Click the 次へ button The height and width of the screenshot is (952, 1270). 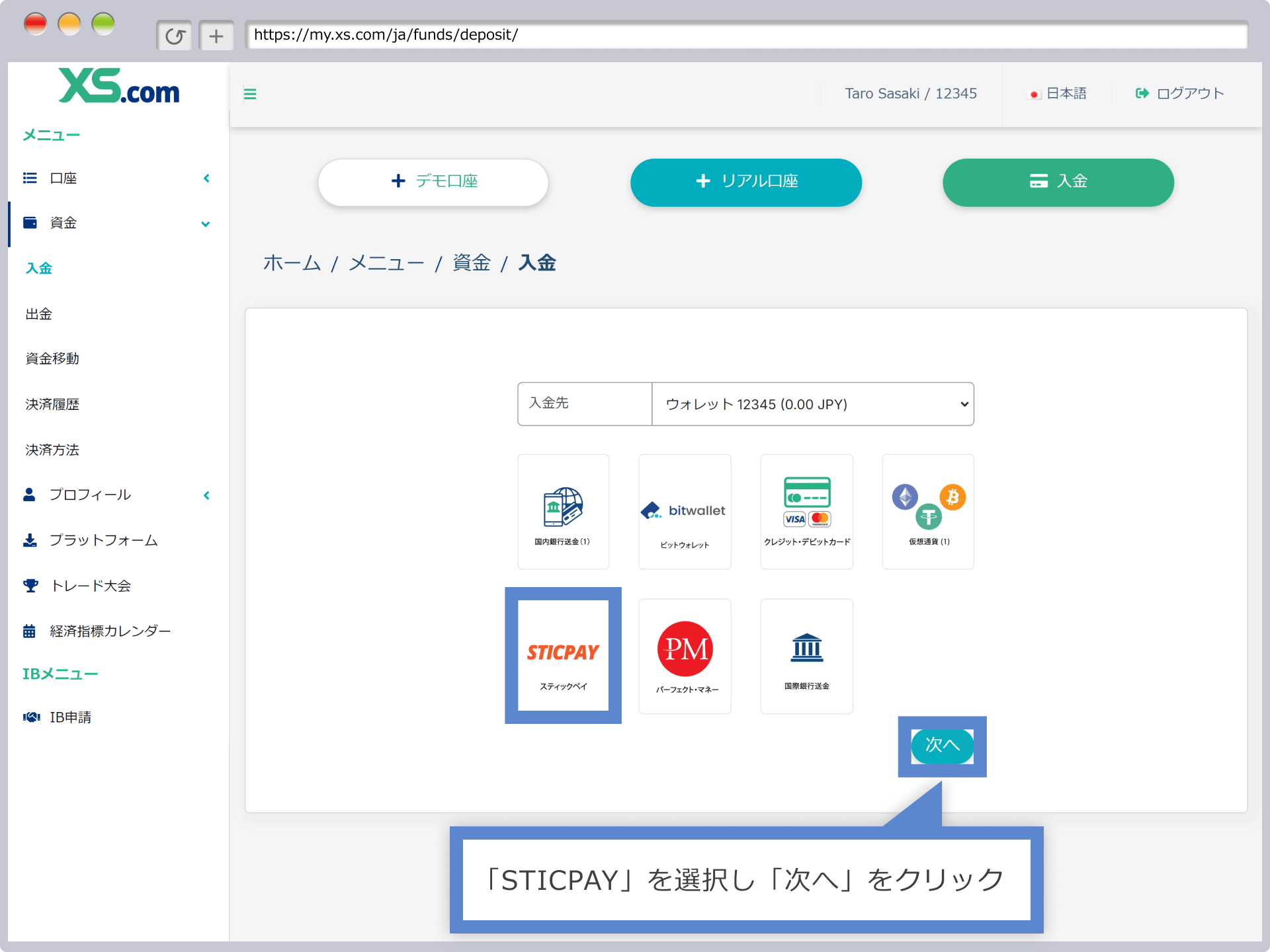pos(942,746)
